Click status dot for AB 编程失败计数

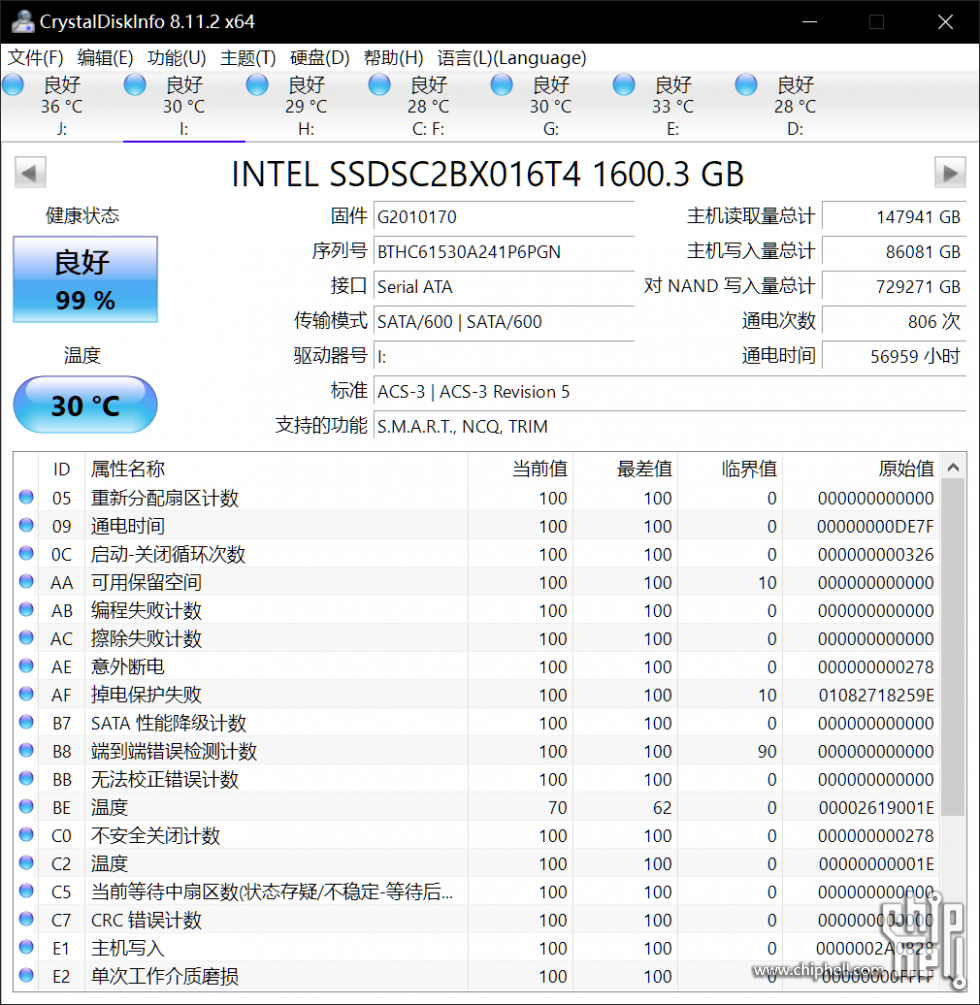click(26, 610)
